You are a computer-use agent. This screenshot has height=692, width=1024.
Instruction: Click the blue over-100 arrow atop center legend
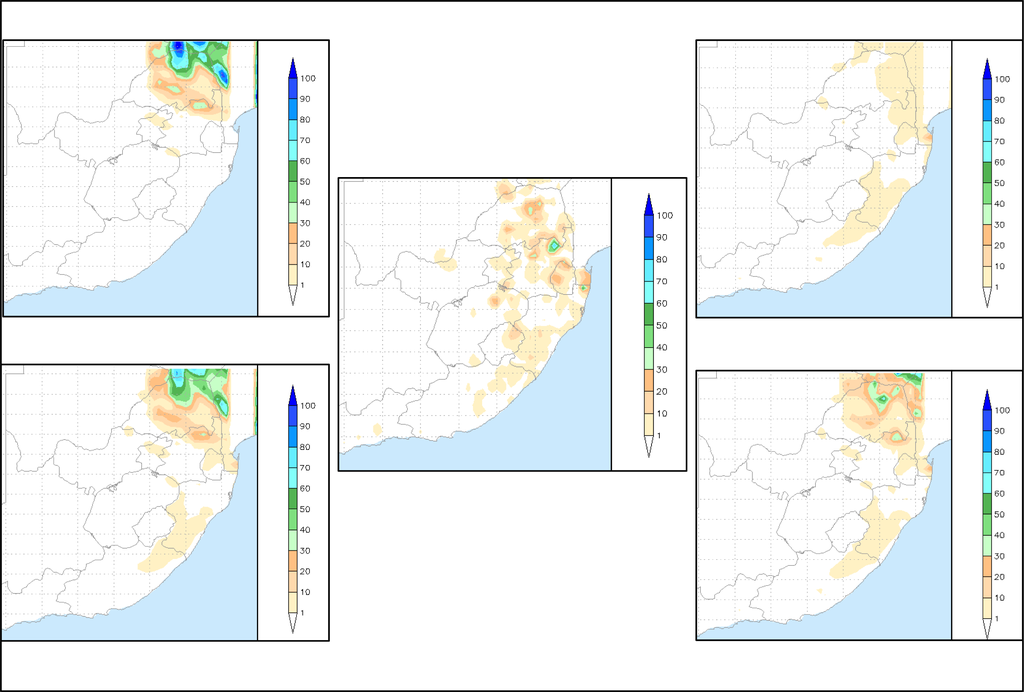coord(648,204)
